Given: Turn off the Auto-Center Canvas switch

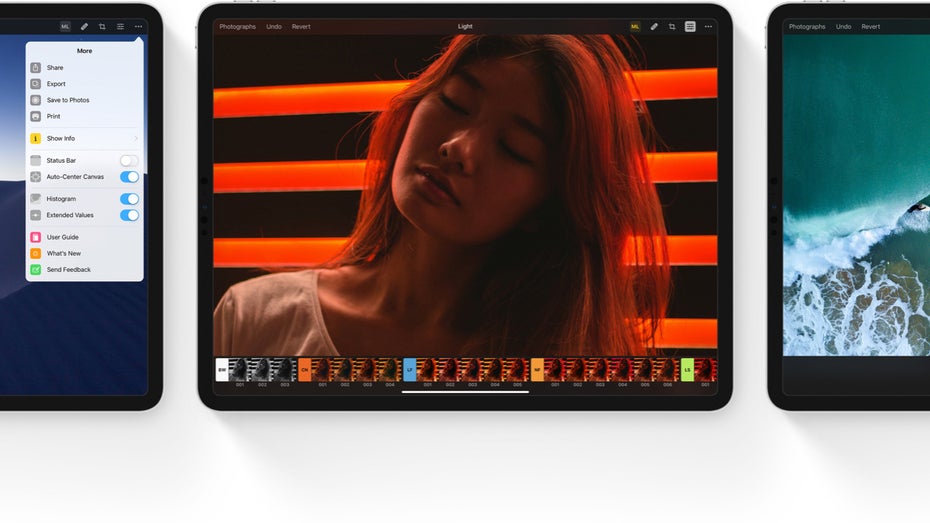Looking at the screenshot, I should [x=129, y=177].
